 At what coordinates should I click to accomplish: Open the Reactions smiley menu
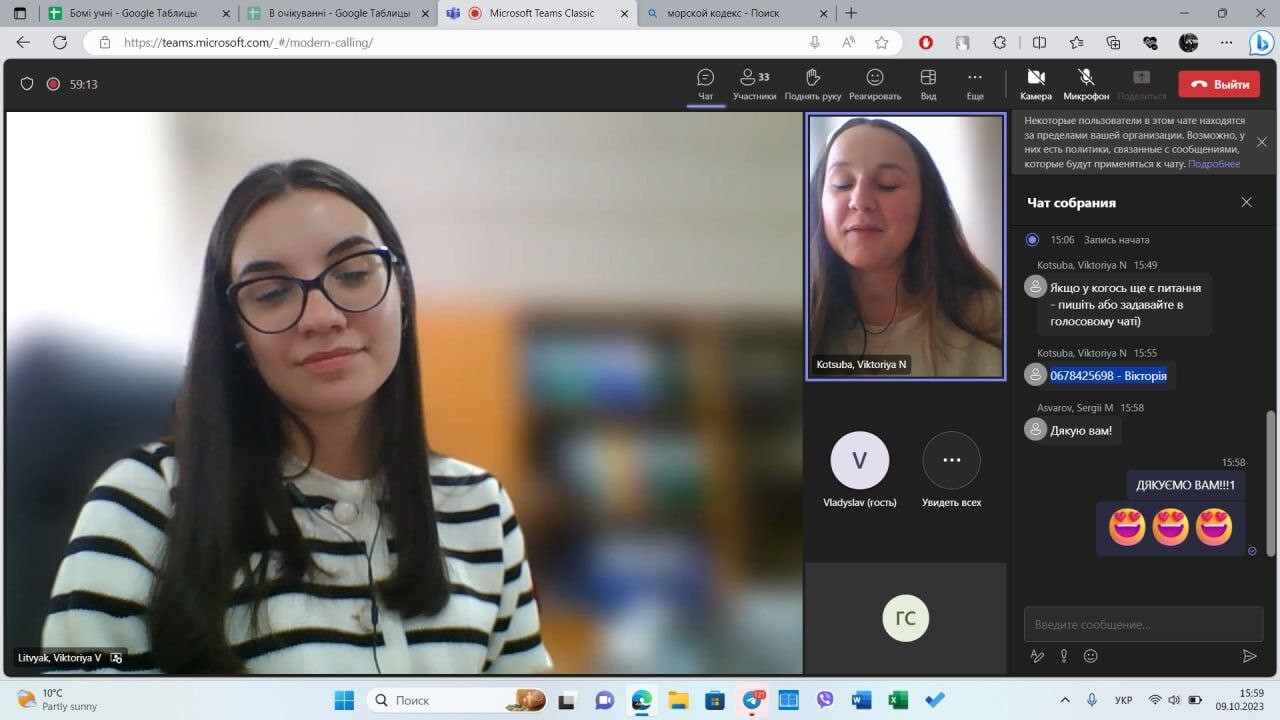[875, 84]
